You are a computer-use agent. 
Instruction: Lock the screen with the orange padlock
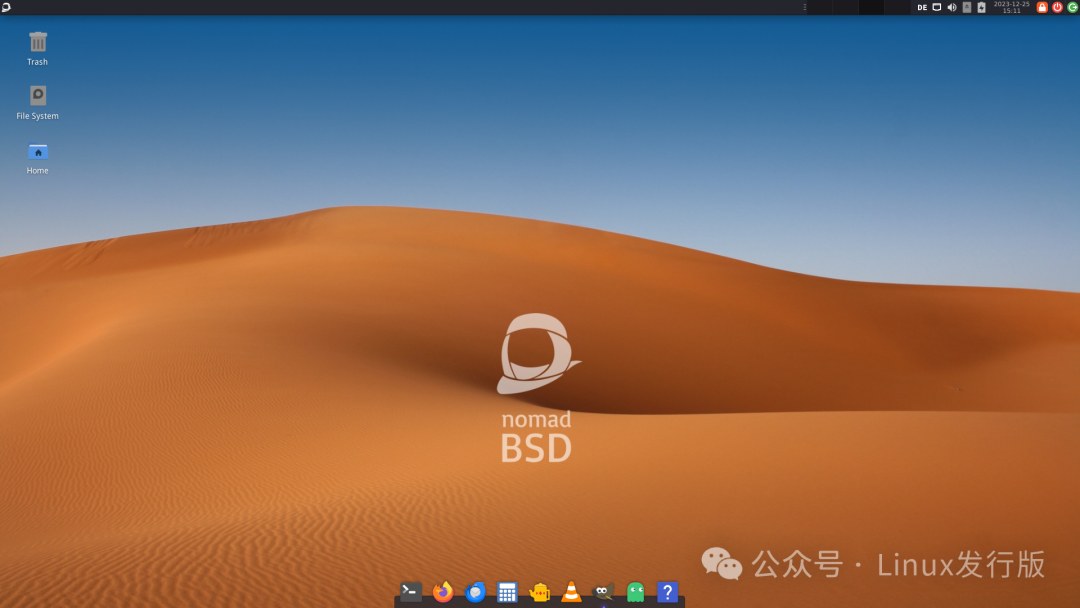click(1042, 7)
